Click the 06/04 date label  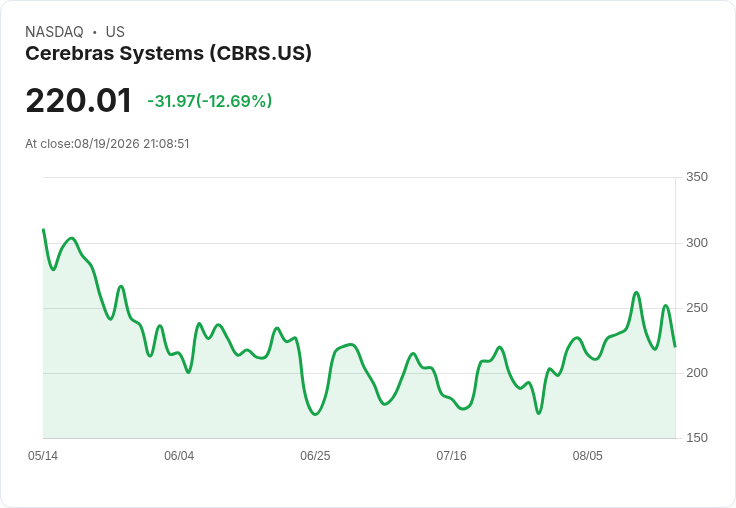tap(179, 456)
